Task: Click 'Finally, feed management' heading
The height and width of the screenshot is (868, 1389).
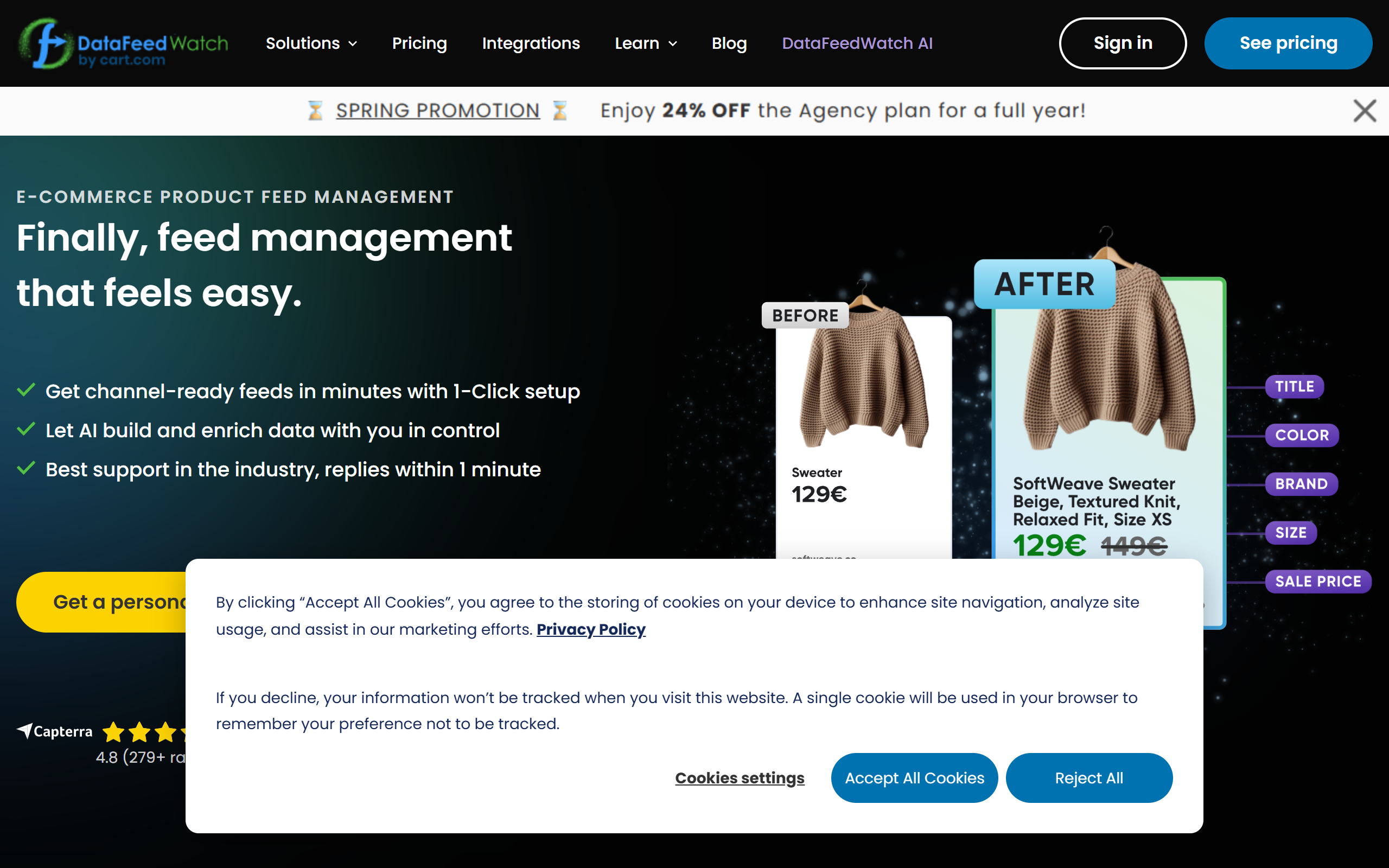Action: click(x=264, y=238)
